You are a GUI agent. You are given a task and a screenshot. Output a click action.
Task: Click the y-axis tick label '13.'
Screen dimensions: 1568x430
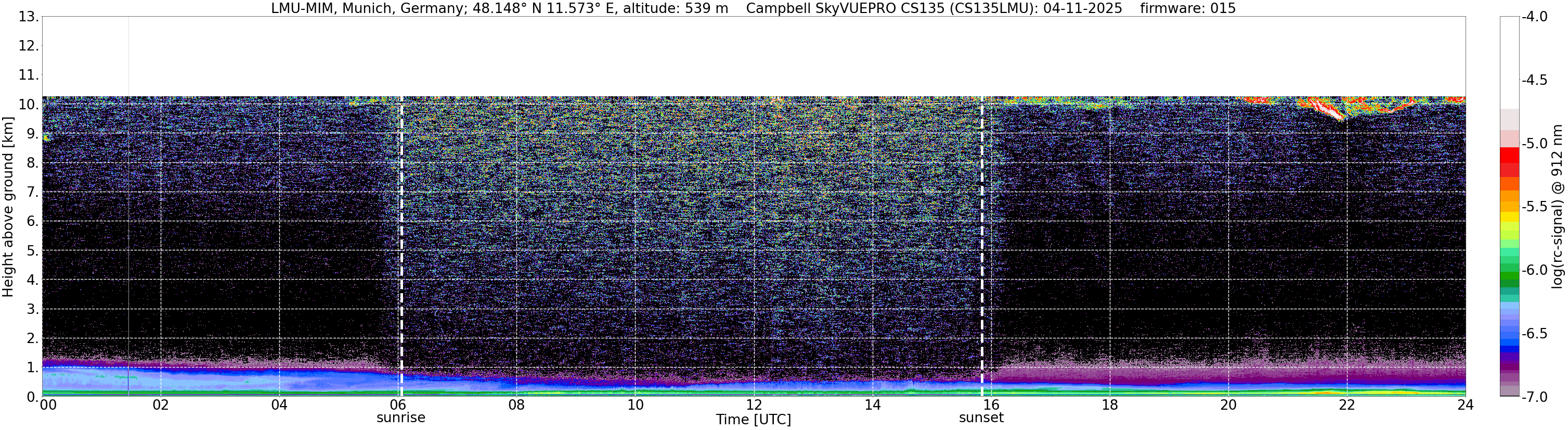pos(28,17)
